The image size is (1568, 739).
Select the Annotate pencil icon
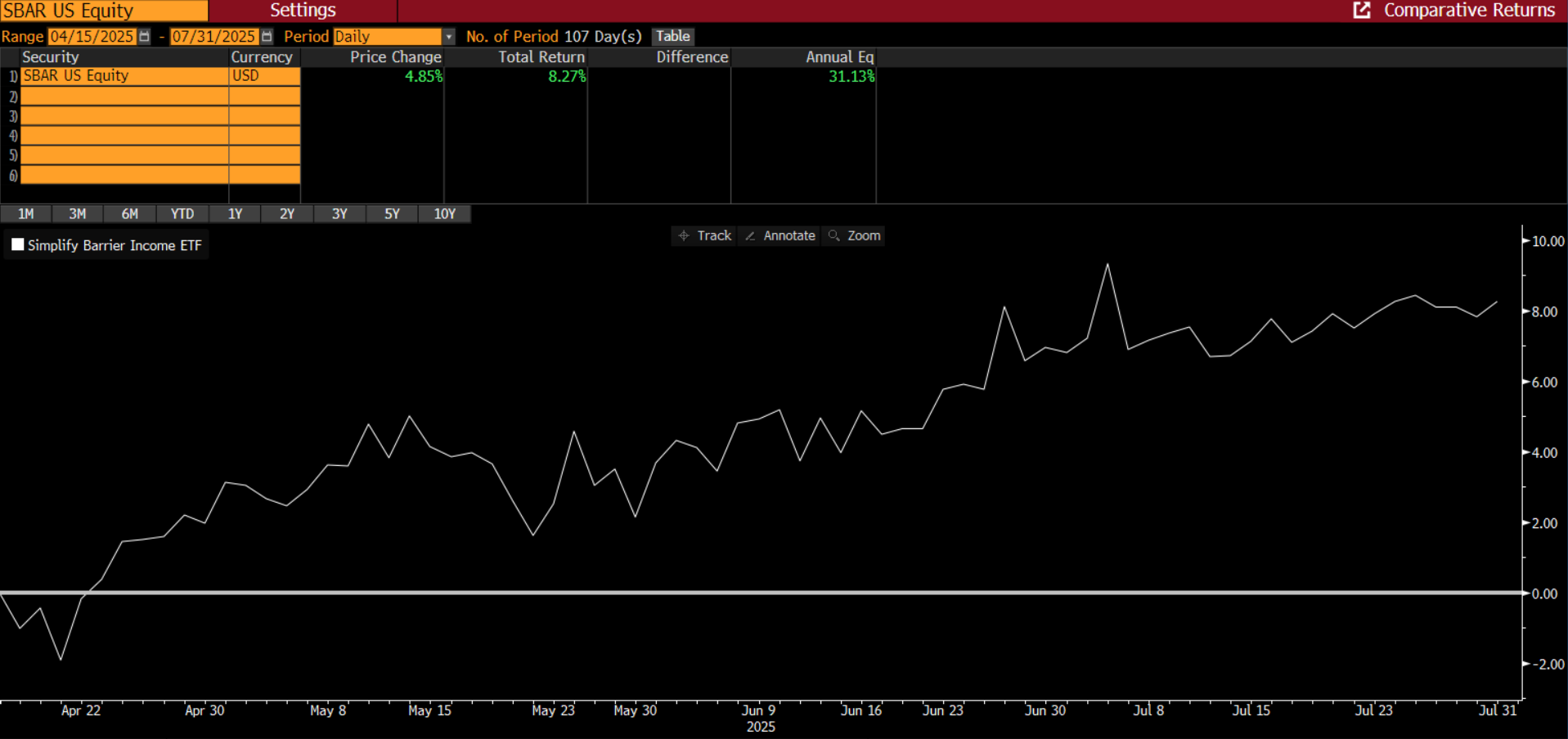click(750, 235)
